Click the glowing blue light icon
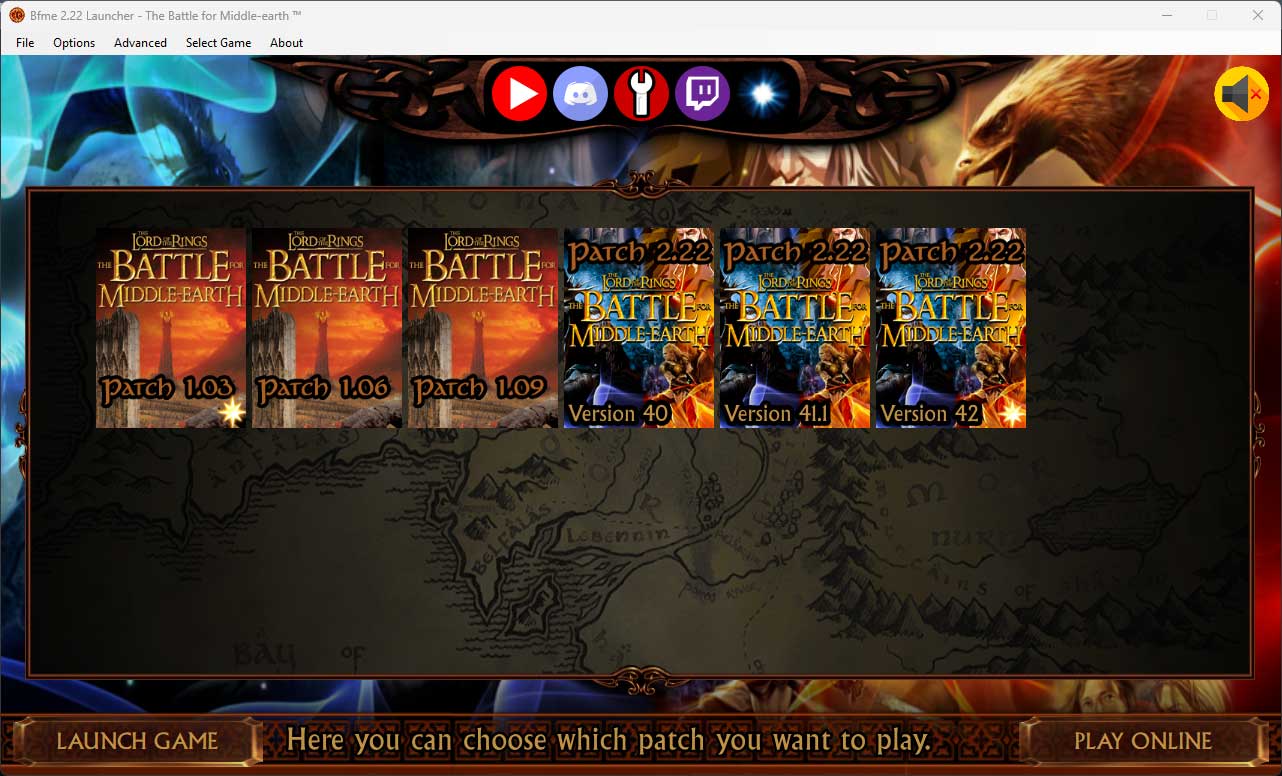The image size is (1282, 776). click(763, 94)
